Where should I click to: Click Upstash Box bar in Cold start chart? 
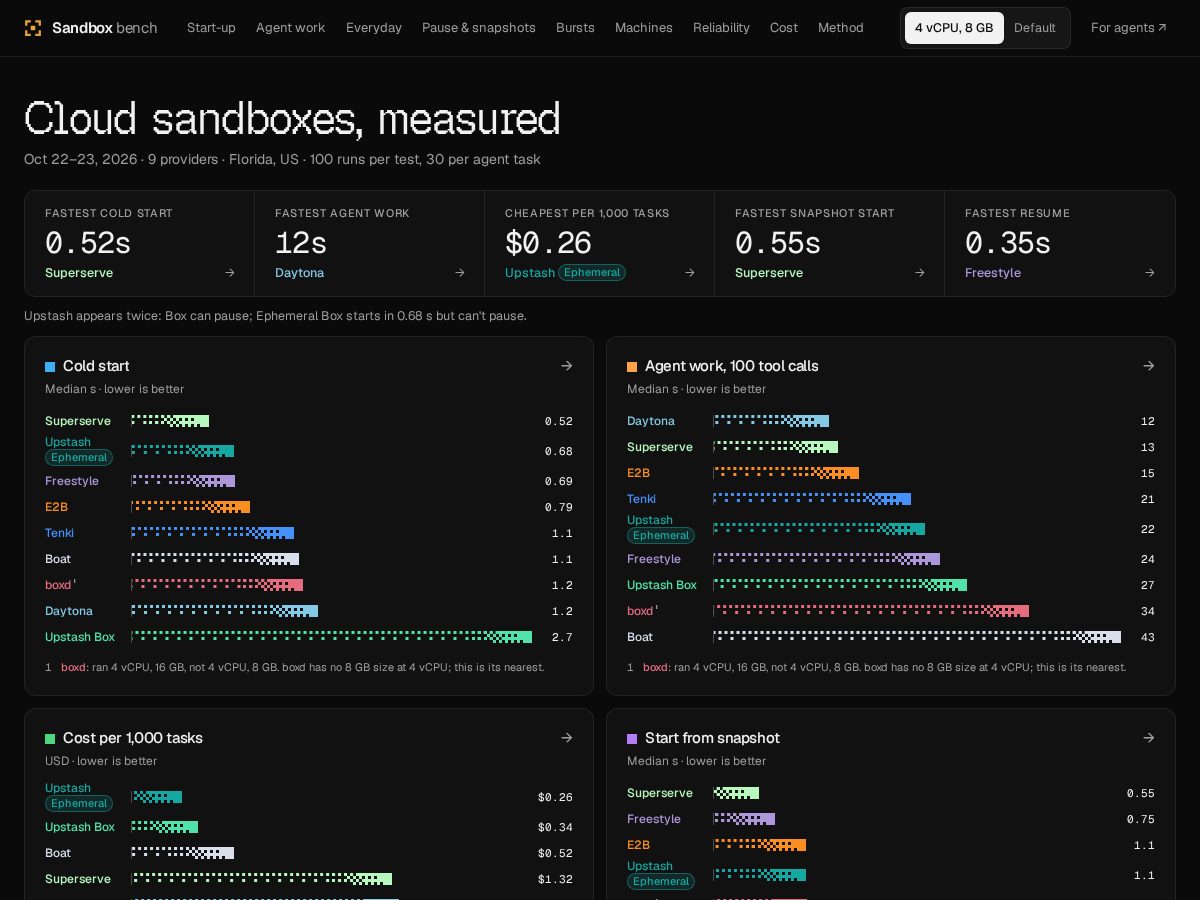tap(331, 637)
